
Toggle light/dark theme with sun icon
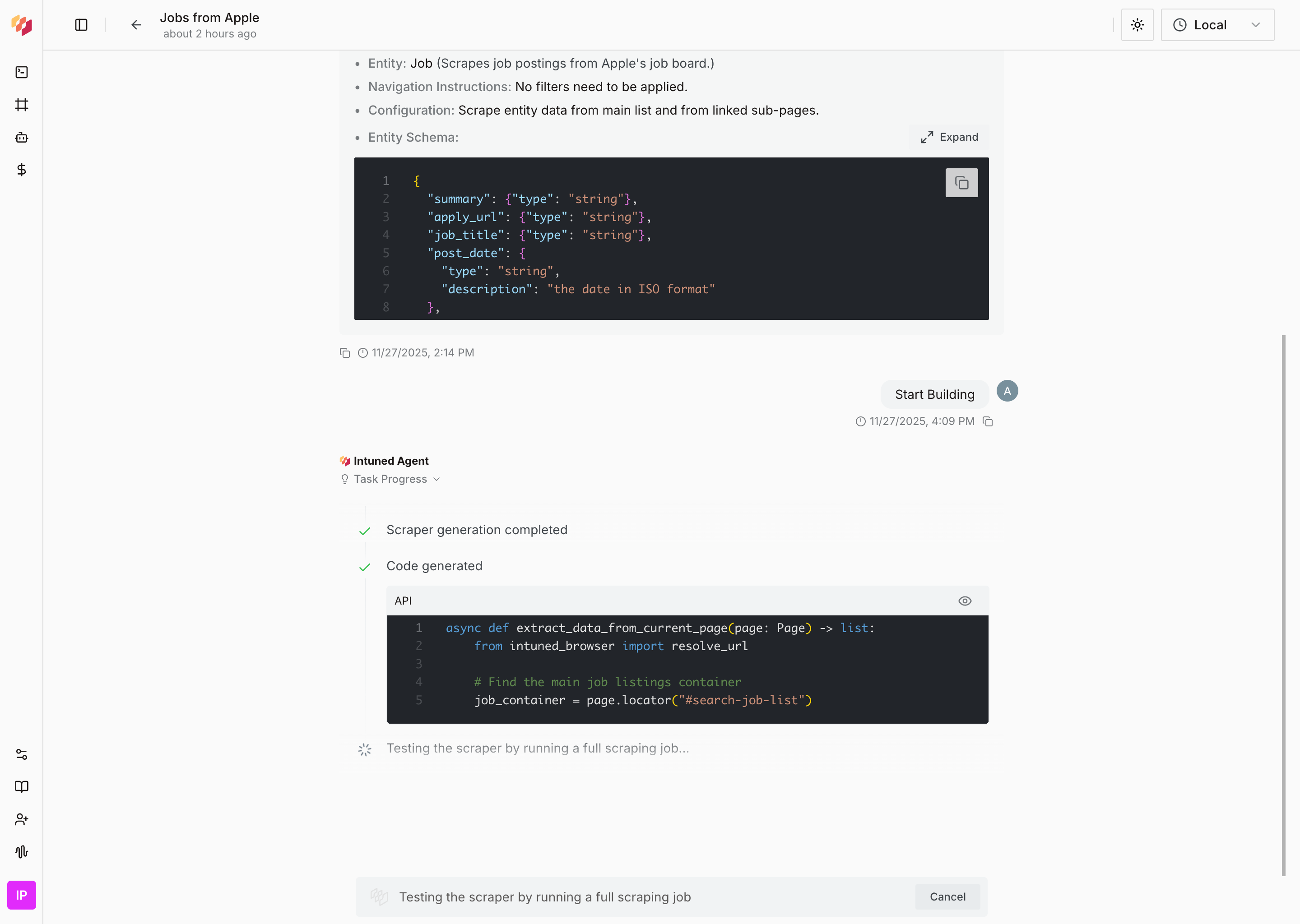[x=1137, y=24]
